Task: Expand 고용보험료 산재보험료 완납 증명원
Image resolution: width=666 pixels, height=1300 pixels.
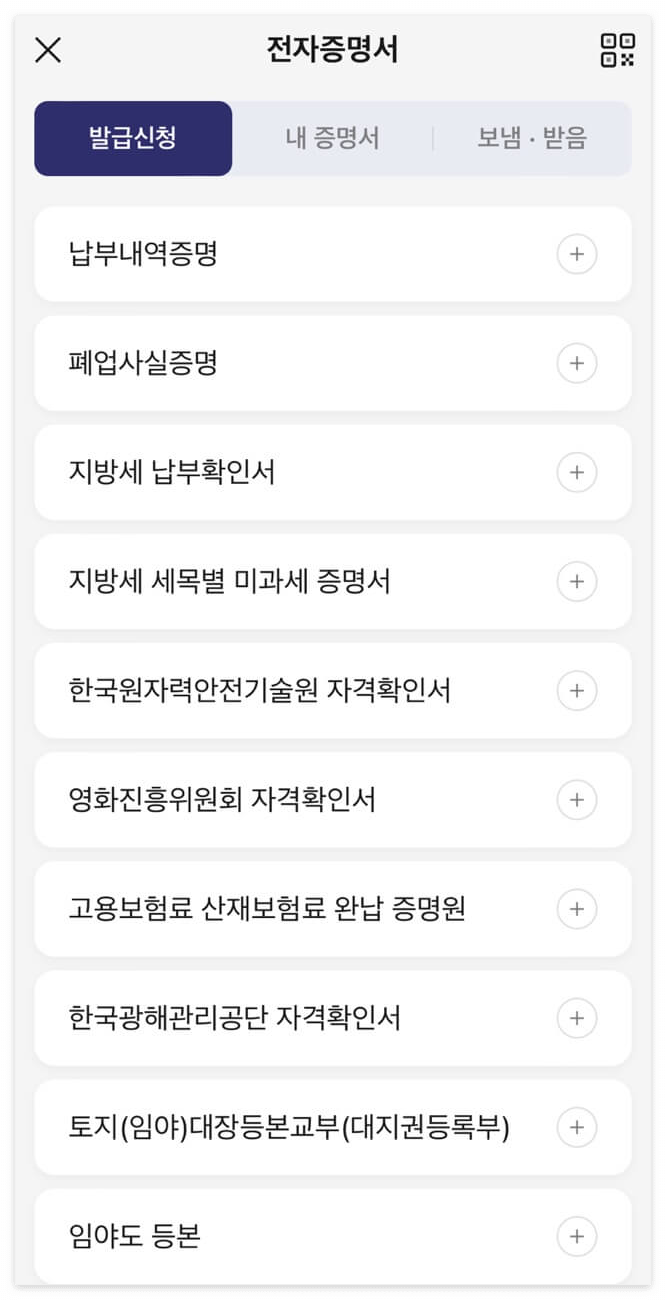Action: pos(577,909)
